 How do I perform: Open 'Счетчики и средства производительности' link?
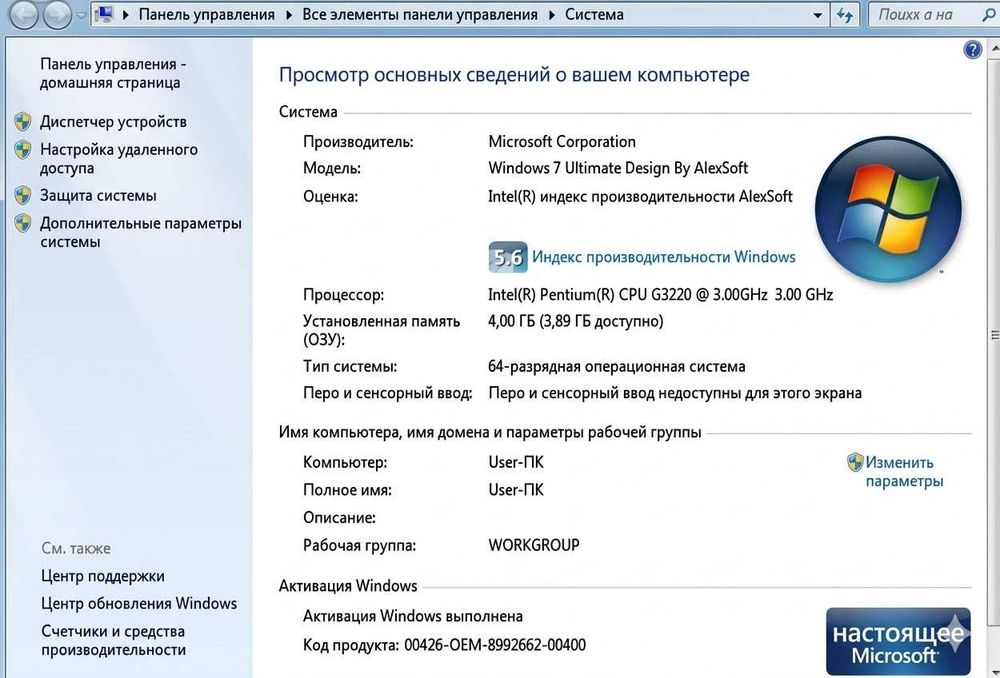coord(114,640)
